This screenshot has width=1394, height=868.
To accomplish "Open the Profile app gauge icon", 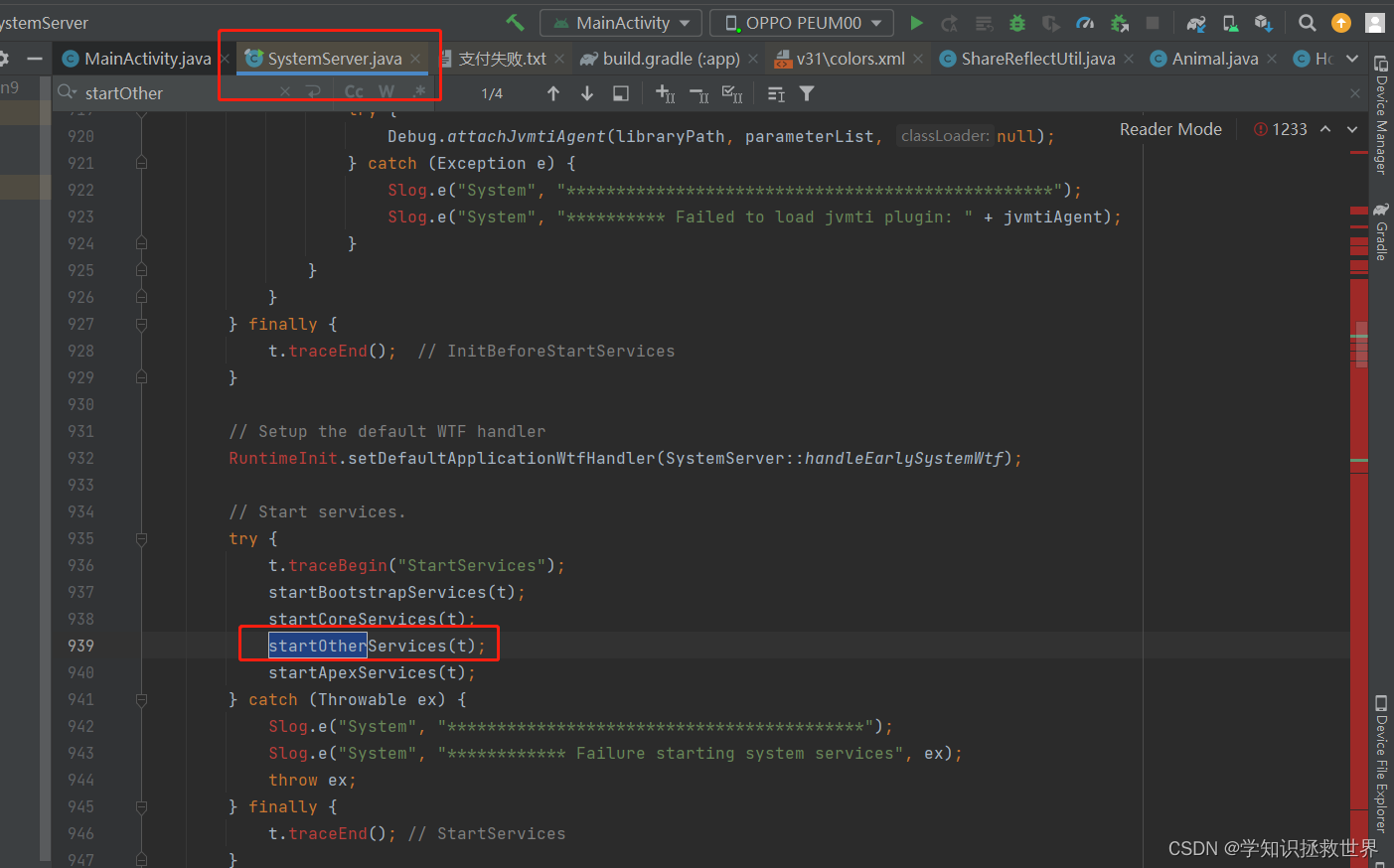I will [1085, 22].
